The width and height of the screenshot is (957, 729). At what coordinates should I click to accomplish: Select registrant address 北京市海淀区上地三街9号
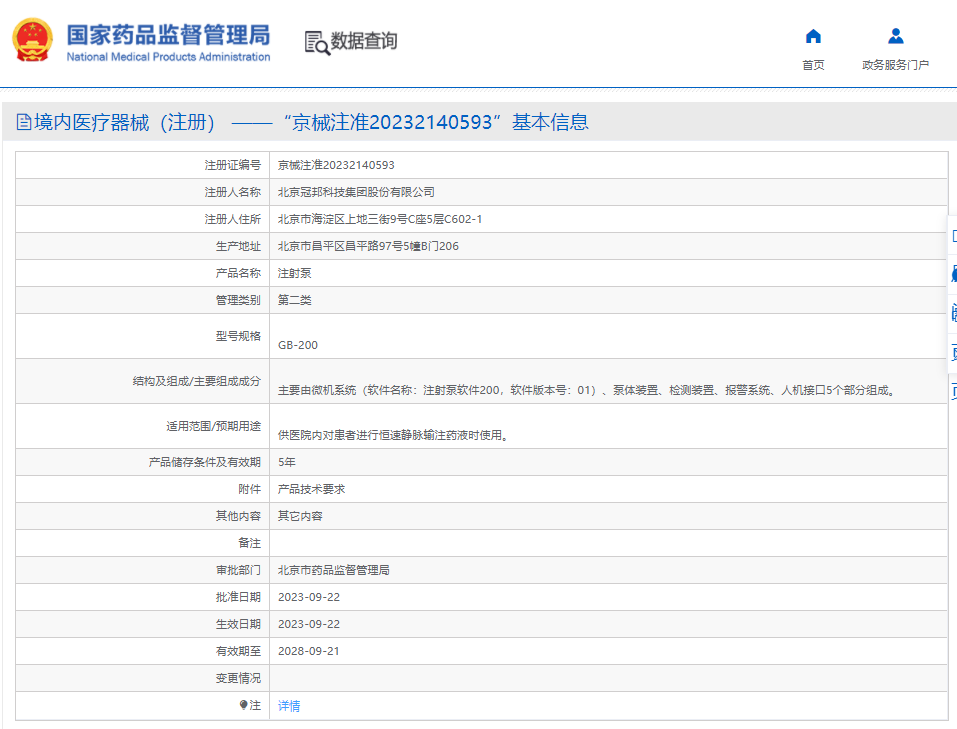(x=380, y=219)
